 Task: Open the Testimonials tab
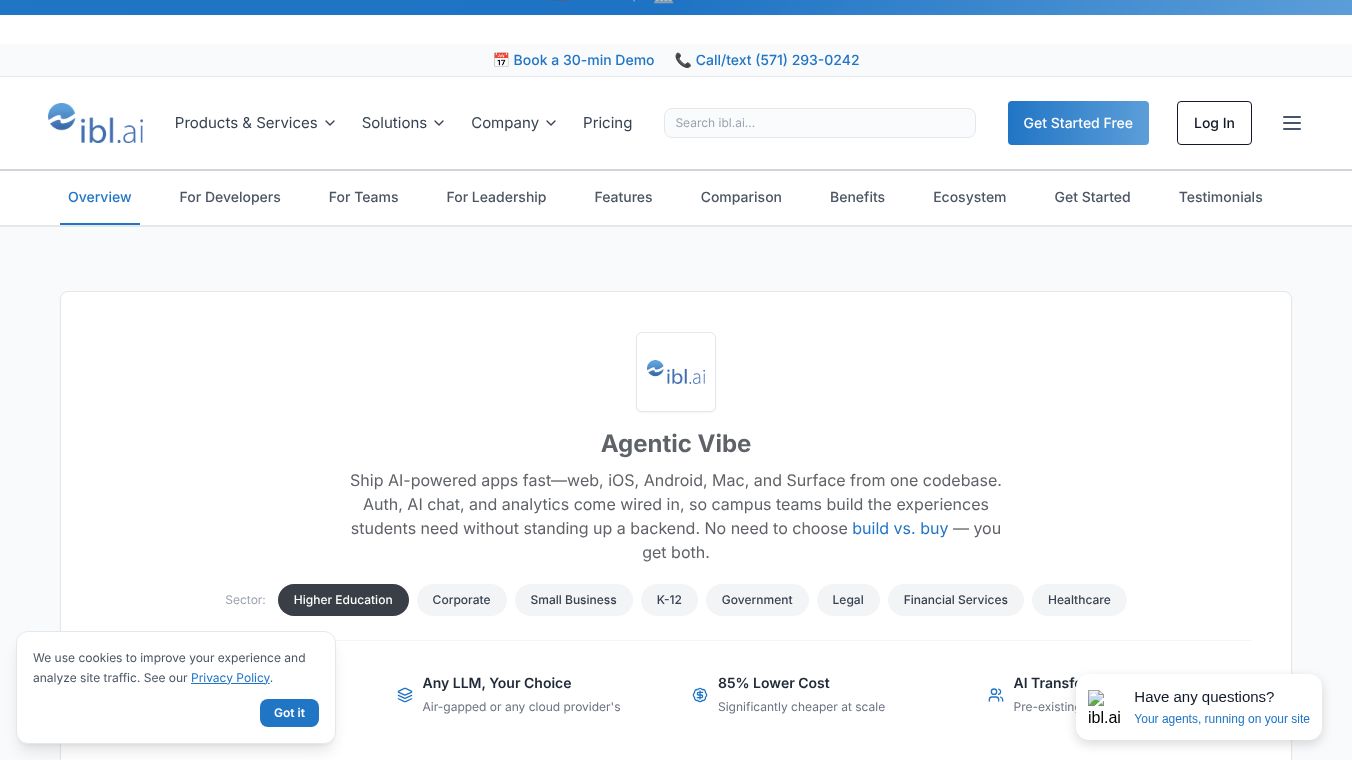pyautogui.click(x=1221, y=197)
